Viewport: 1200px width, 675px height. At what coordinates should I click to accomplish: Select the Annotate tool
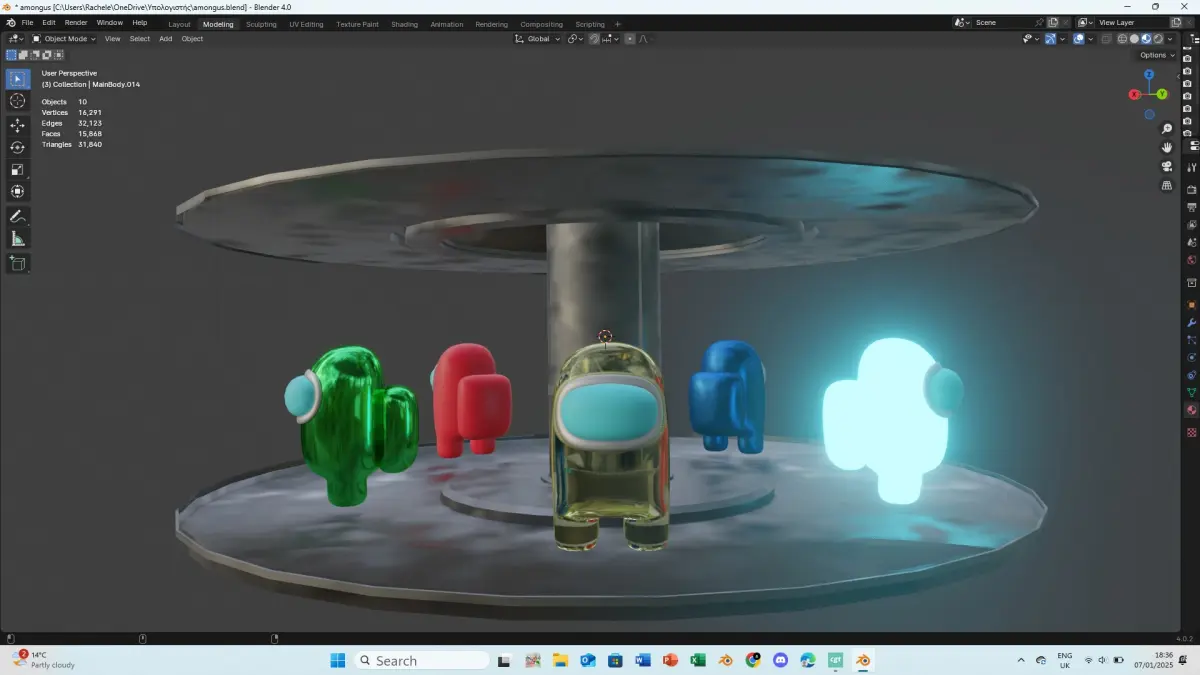tap(18, 216)
